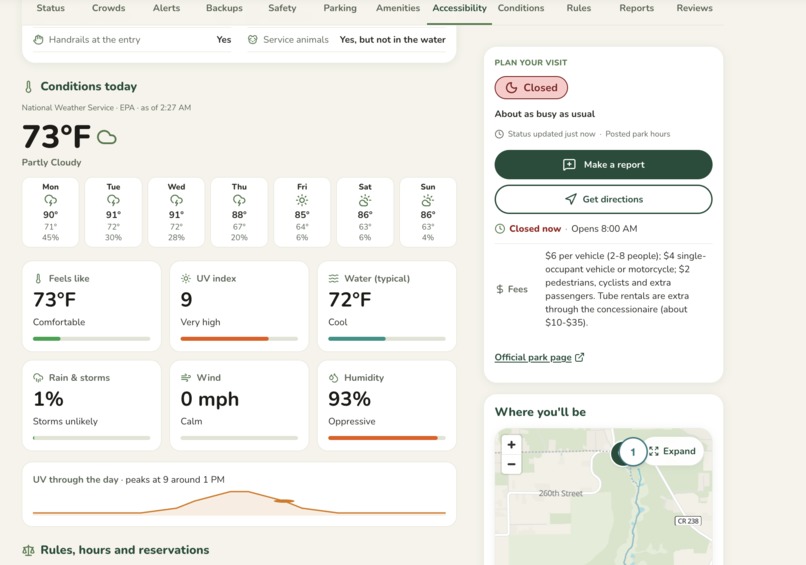Click the 'Partly Cloudy' label

pos(51,162)
